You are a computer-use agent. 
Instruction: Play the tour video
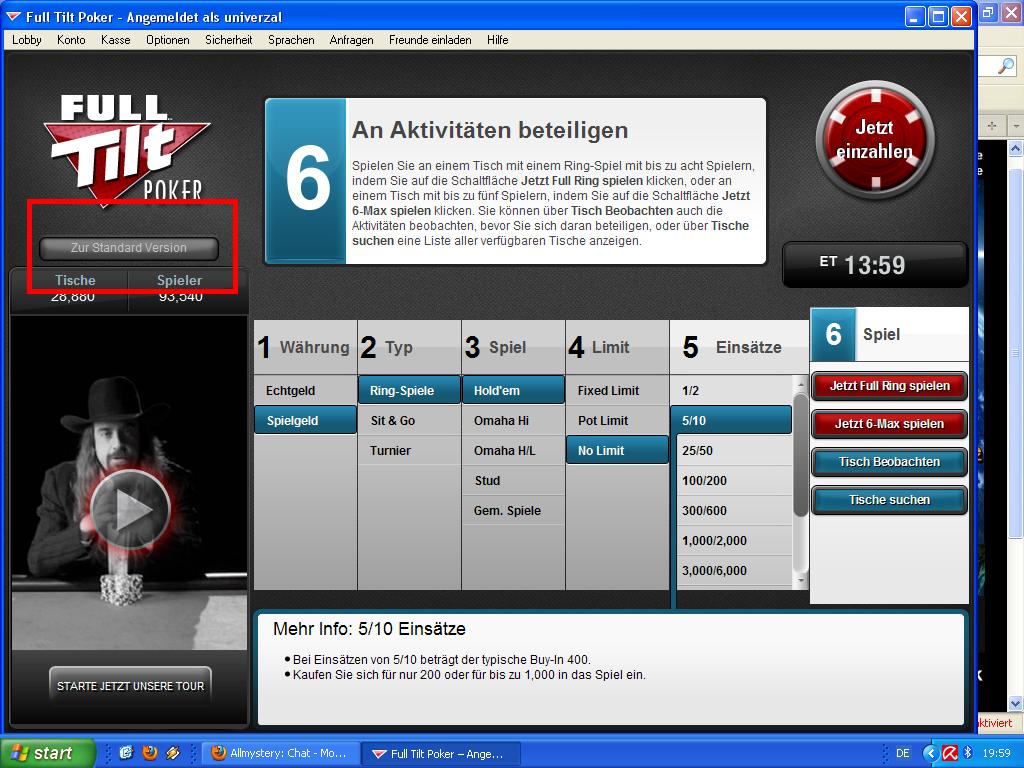click(130, 509)
